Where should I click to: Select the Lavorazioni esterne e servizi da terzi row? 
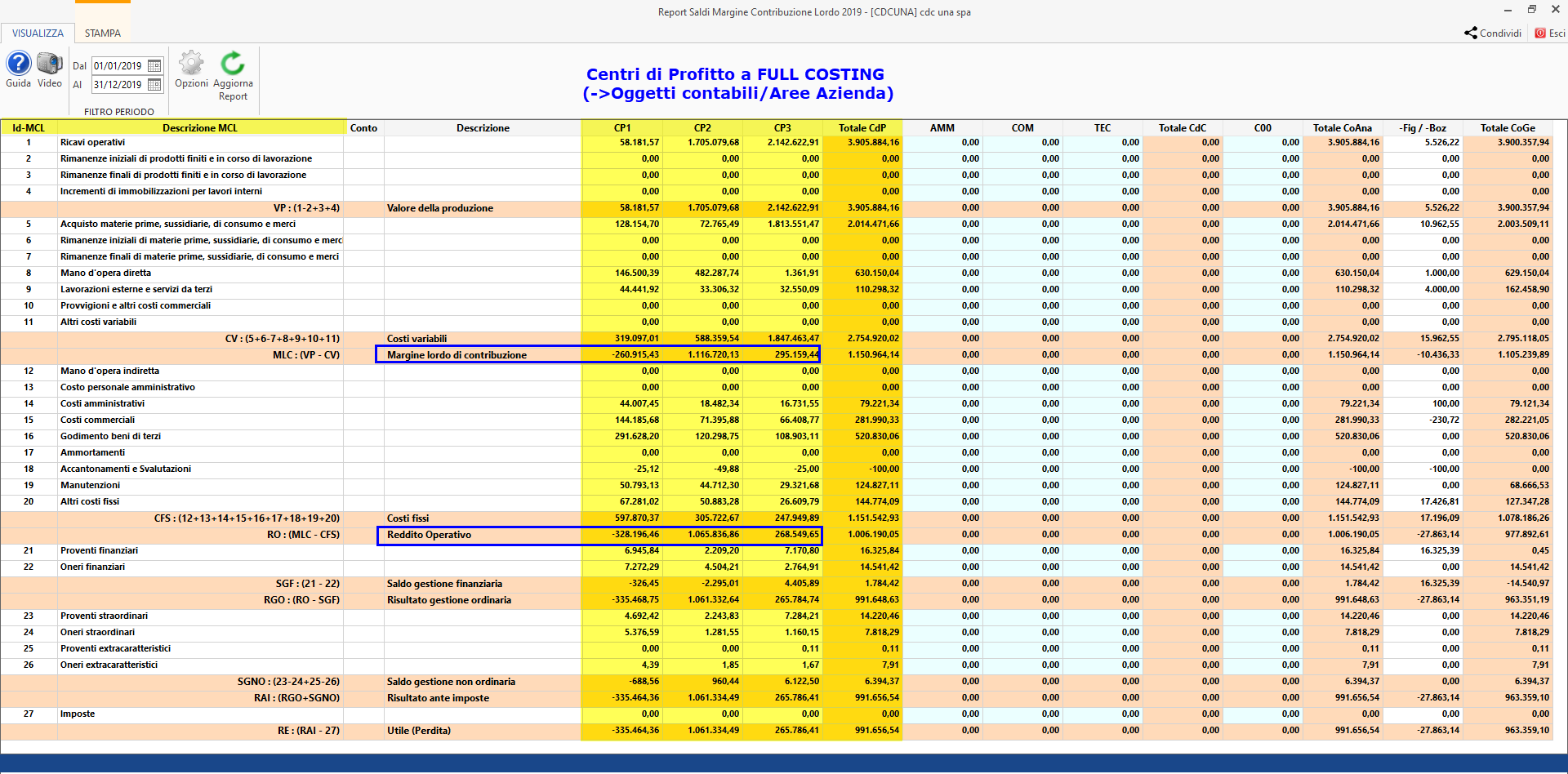click(x=776, y=290)
